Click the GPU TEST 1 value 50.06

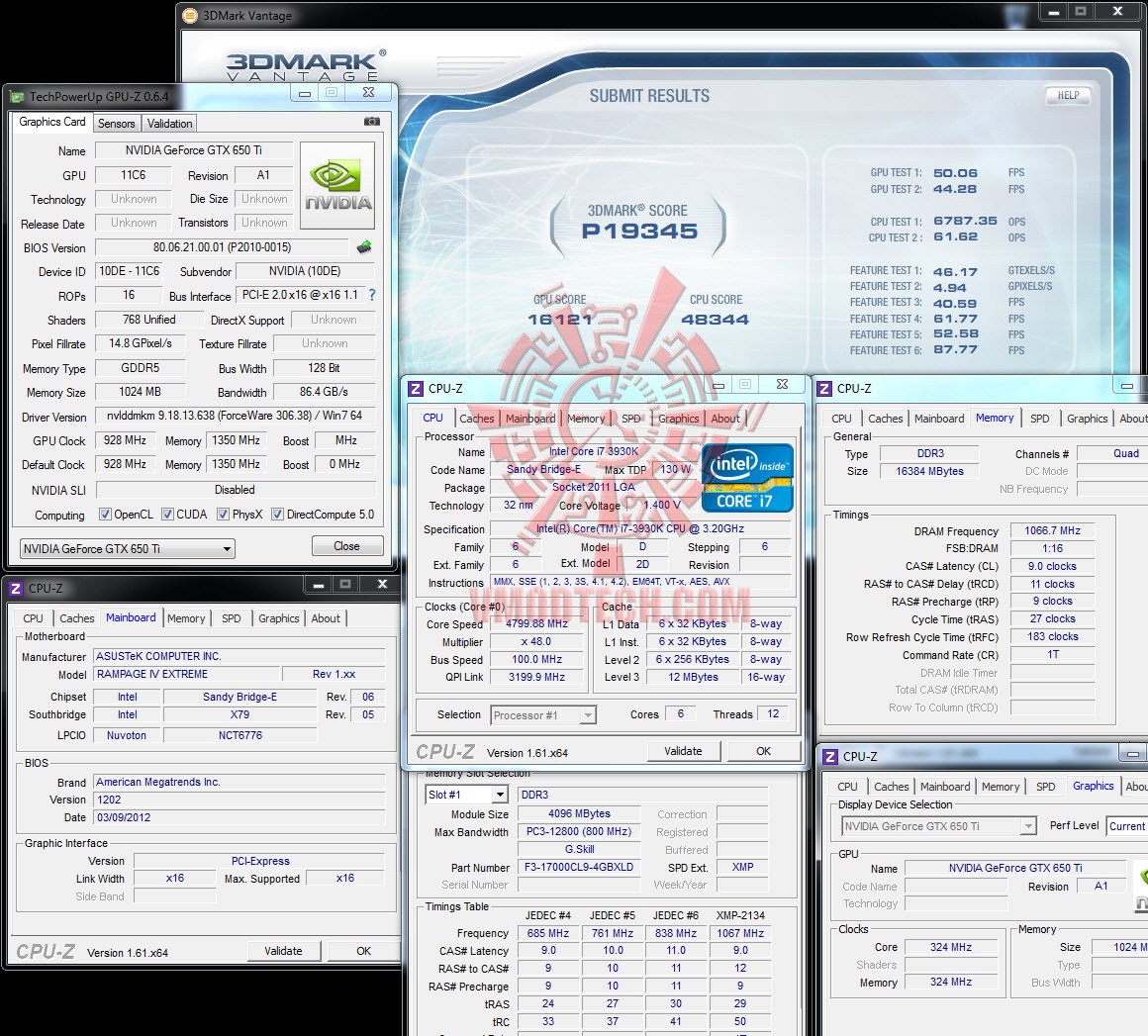pos(955,173)
